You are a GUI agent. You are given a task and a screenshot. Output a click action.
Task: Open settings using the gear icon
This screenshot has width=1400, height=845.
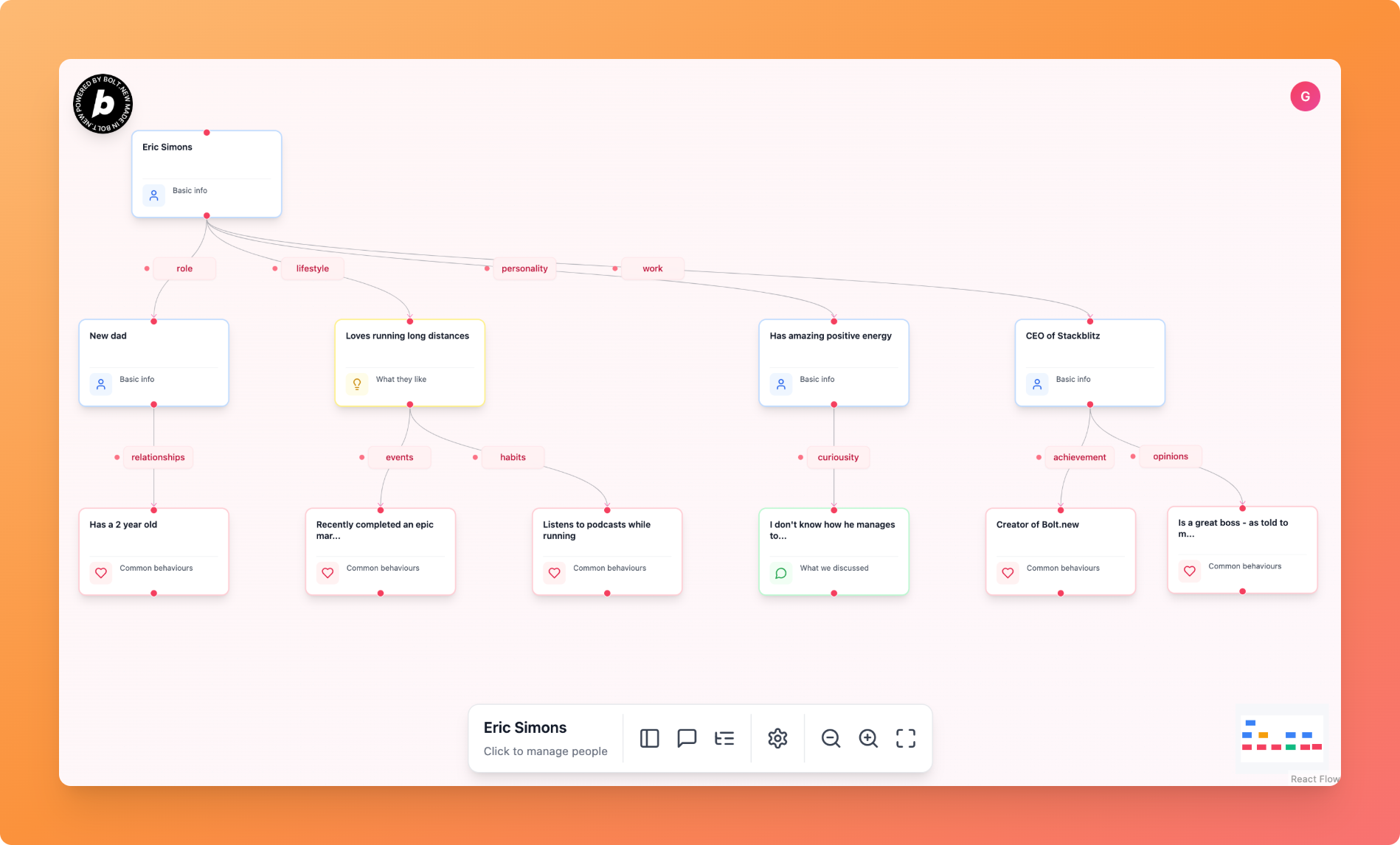(777, 738)
